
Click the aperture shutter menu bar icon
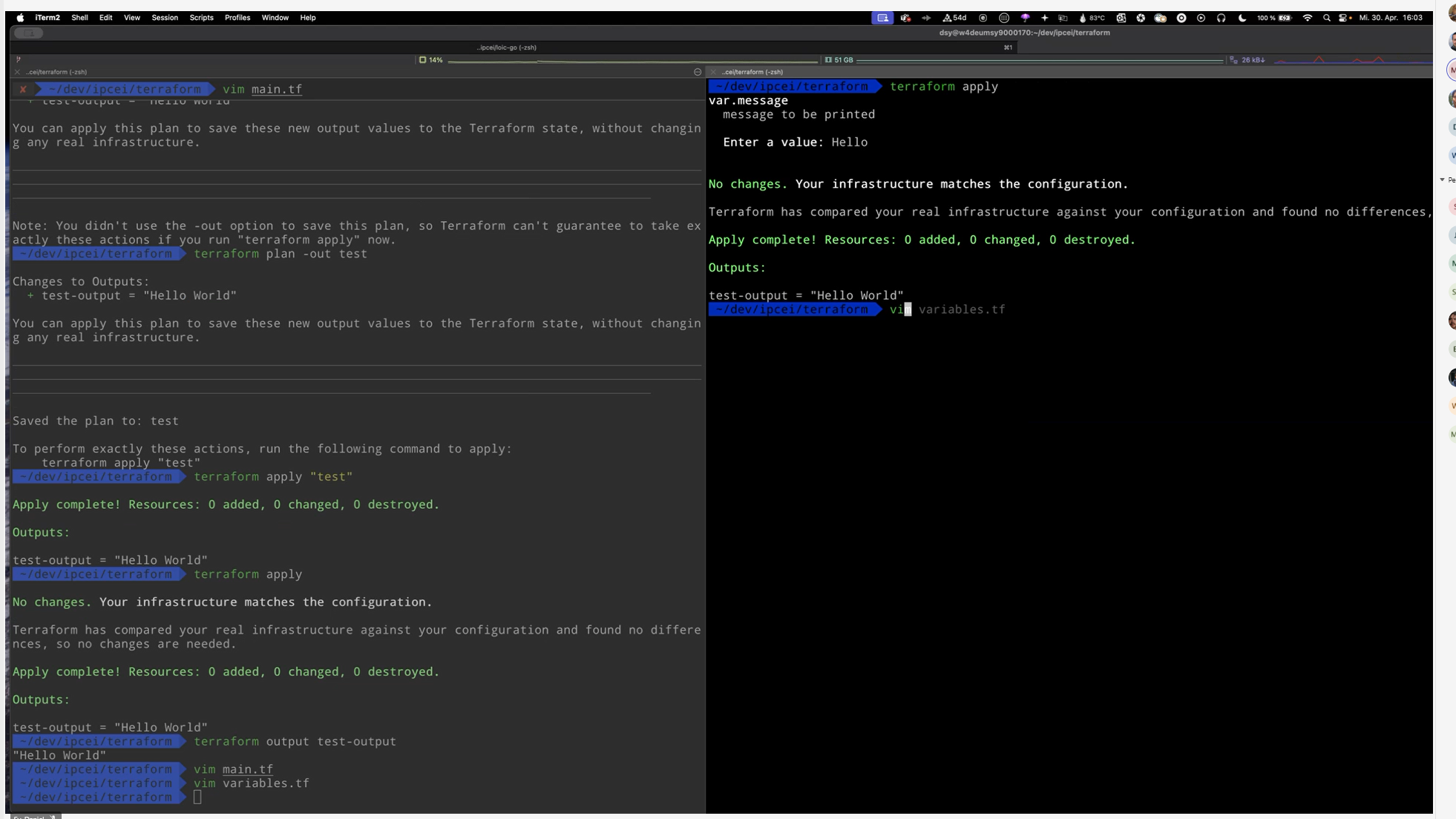coord(1141,18)
